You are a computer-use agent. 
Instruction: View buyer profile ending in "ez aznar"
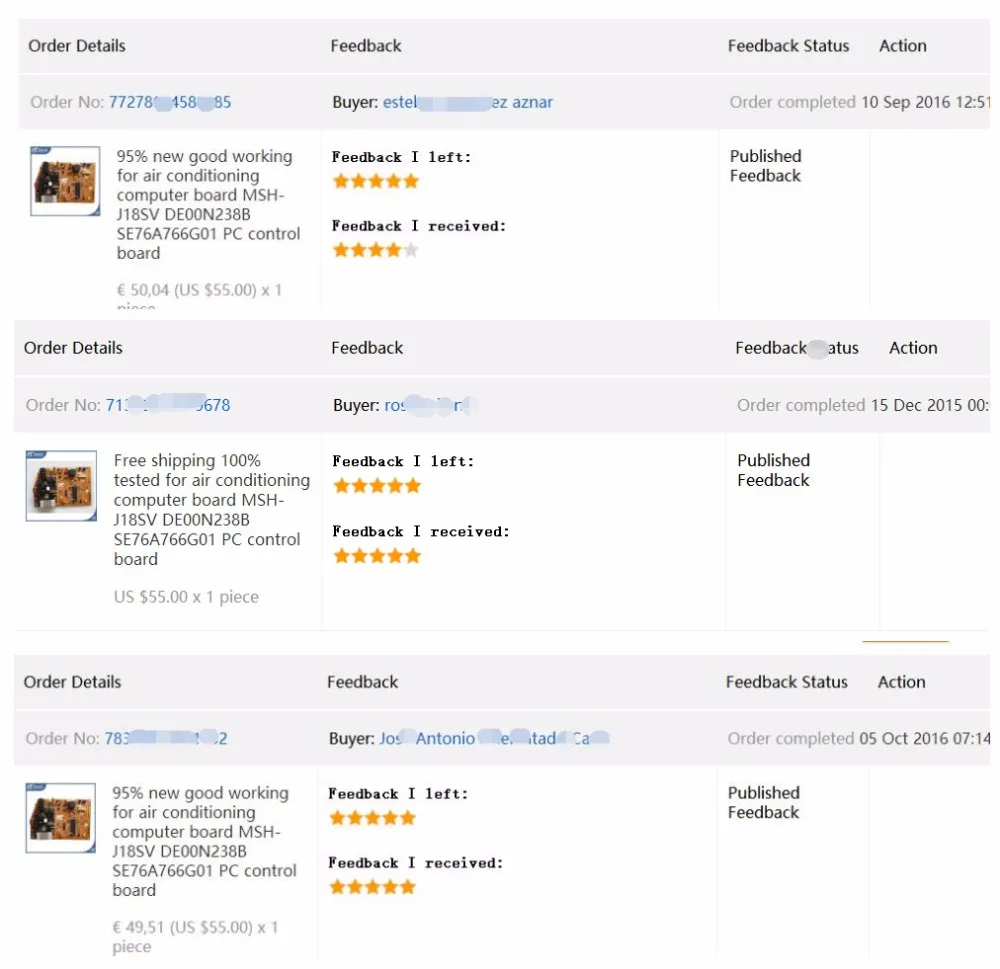tap(467, 102)
